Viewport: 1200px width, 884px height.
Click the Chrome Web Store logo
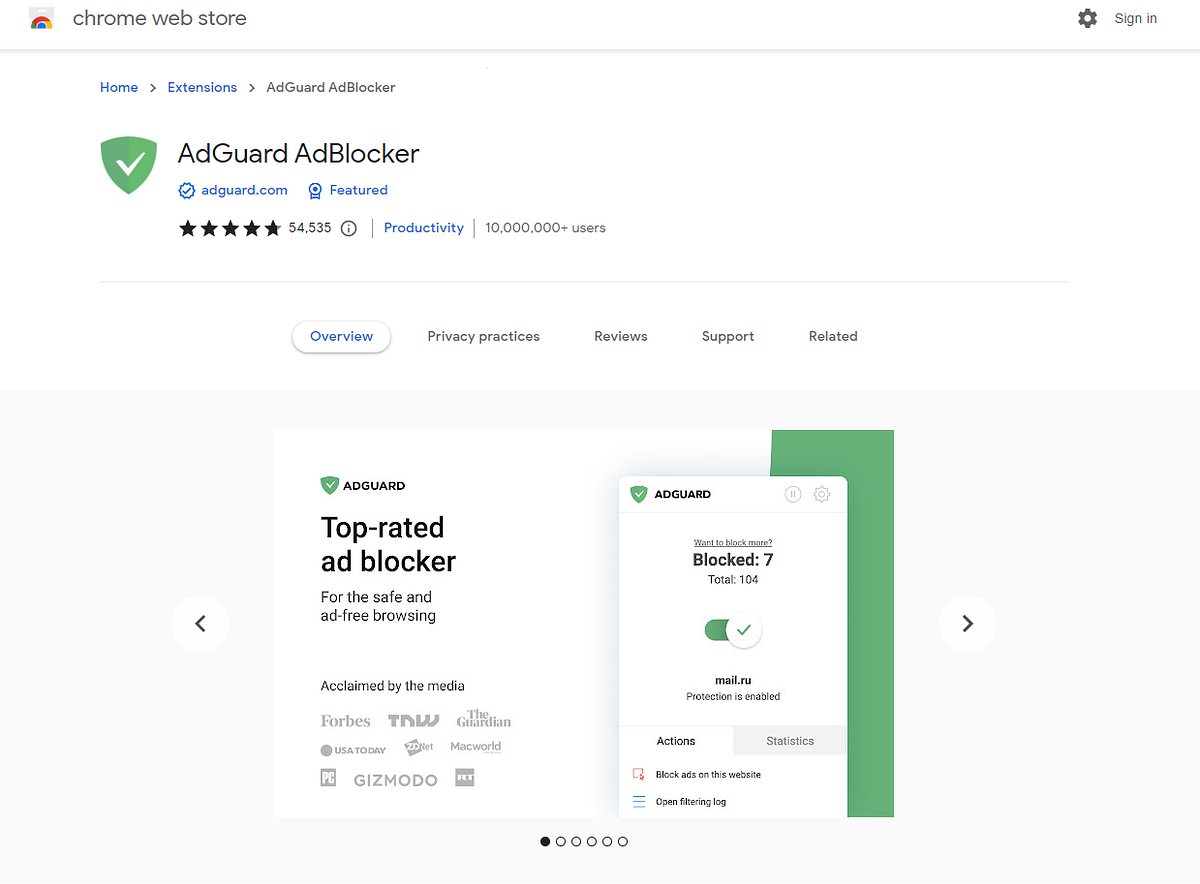(x=41, y=18)
